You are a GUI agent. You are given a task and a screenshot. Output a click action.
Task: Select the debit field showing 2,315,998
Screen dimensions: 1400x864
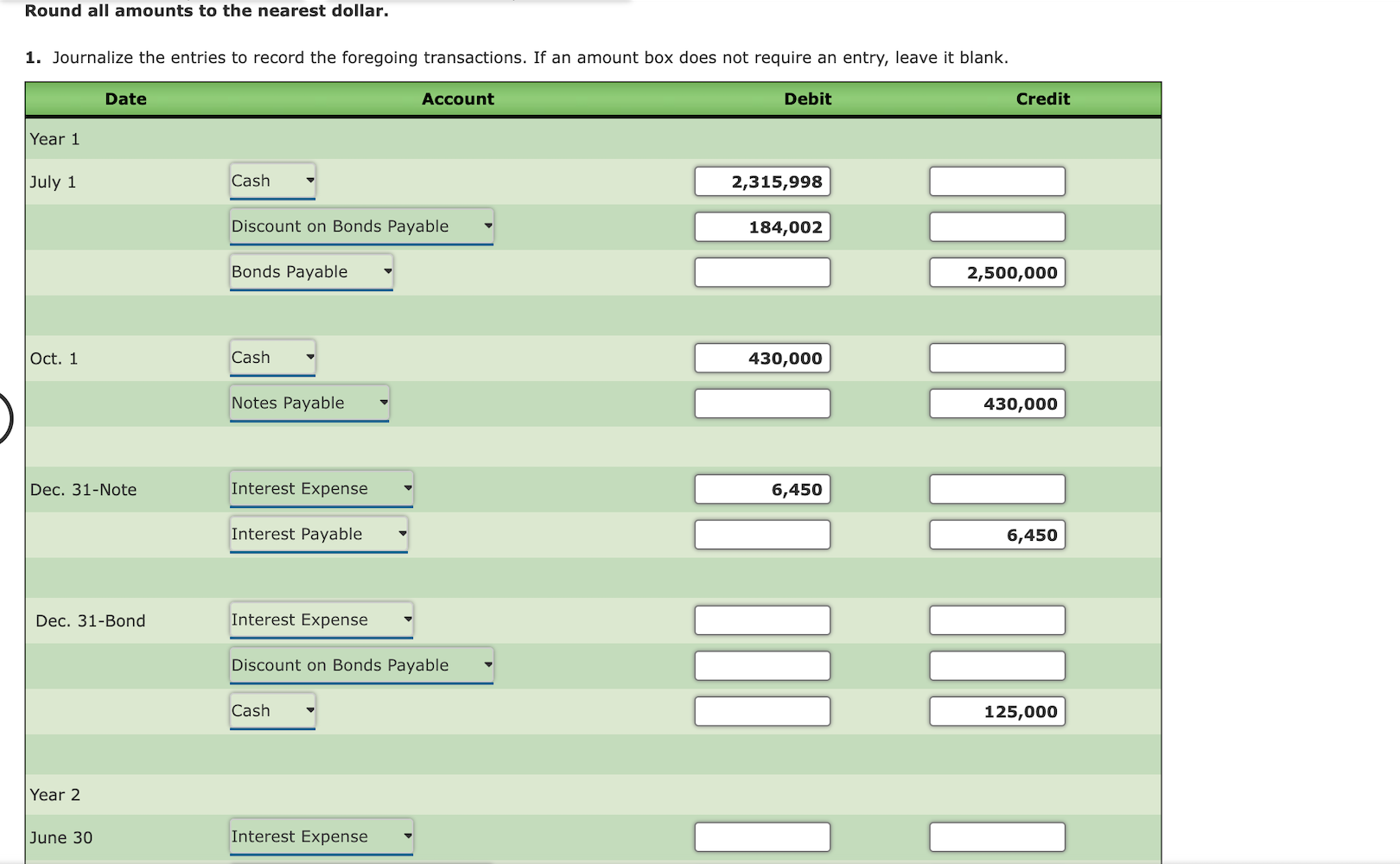click(761, 181)
